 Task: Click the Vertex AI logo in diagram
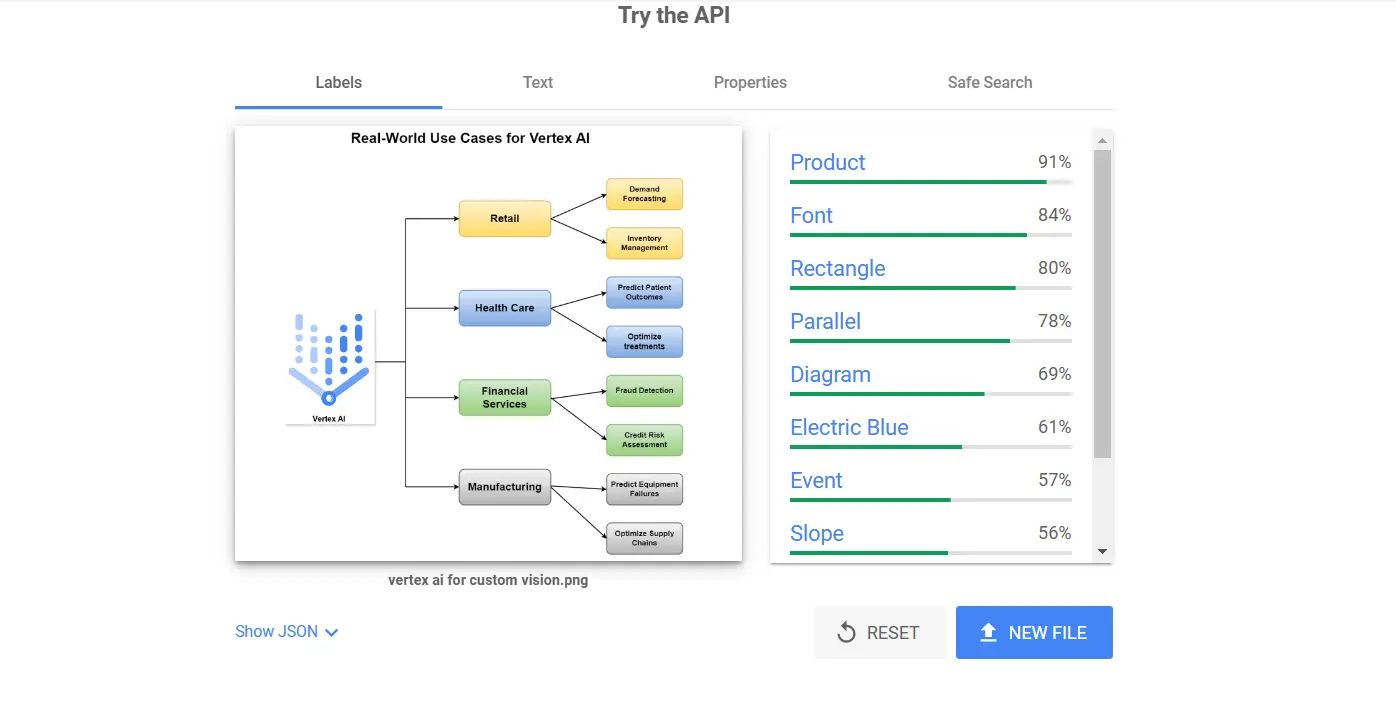point(329,360)
